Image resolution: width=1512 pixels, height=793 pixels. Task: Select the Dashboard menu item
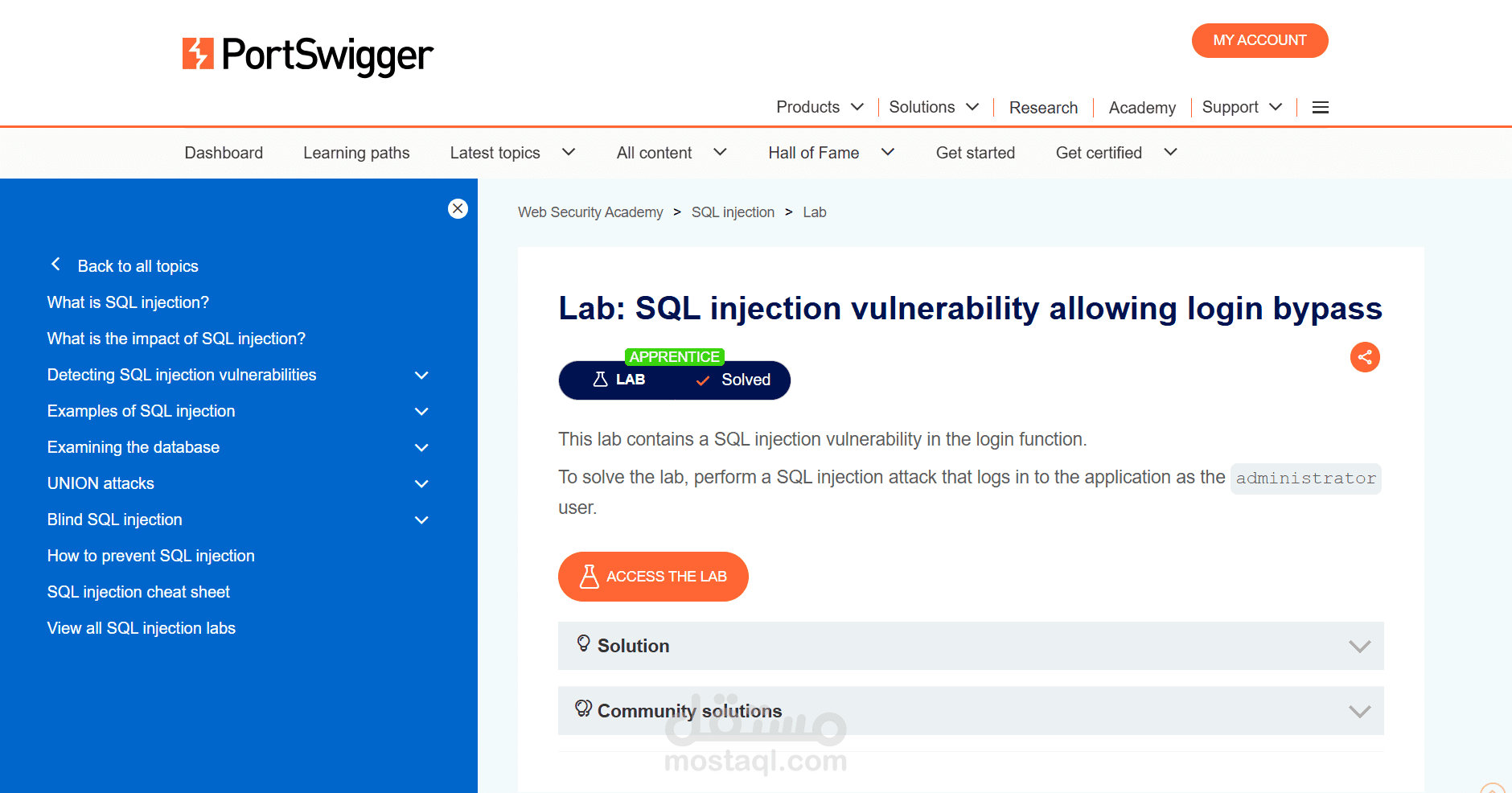click(x=224, y=152)
